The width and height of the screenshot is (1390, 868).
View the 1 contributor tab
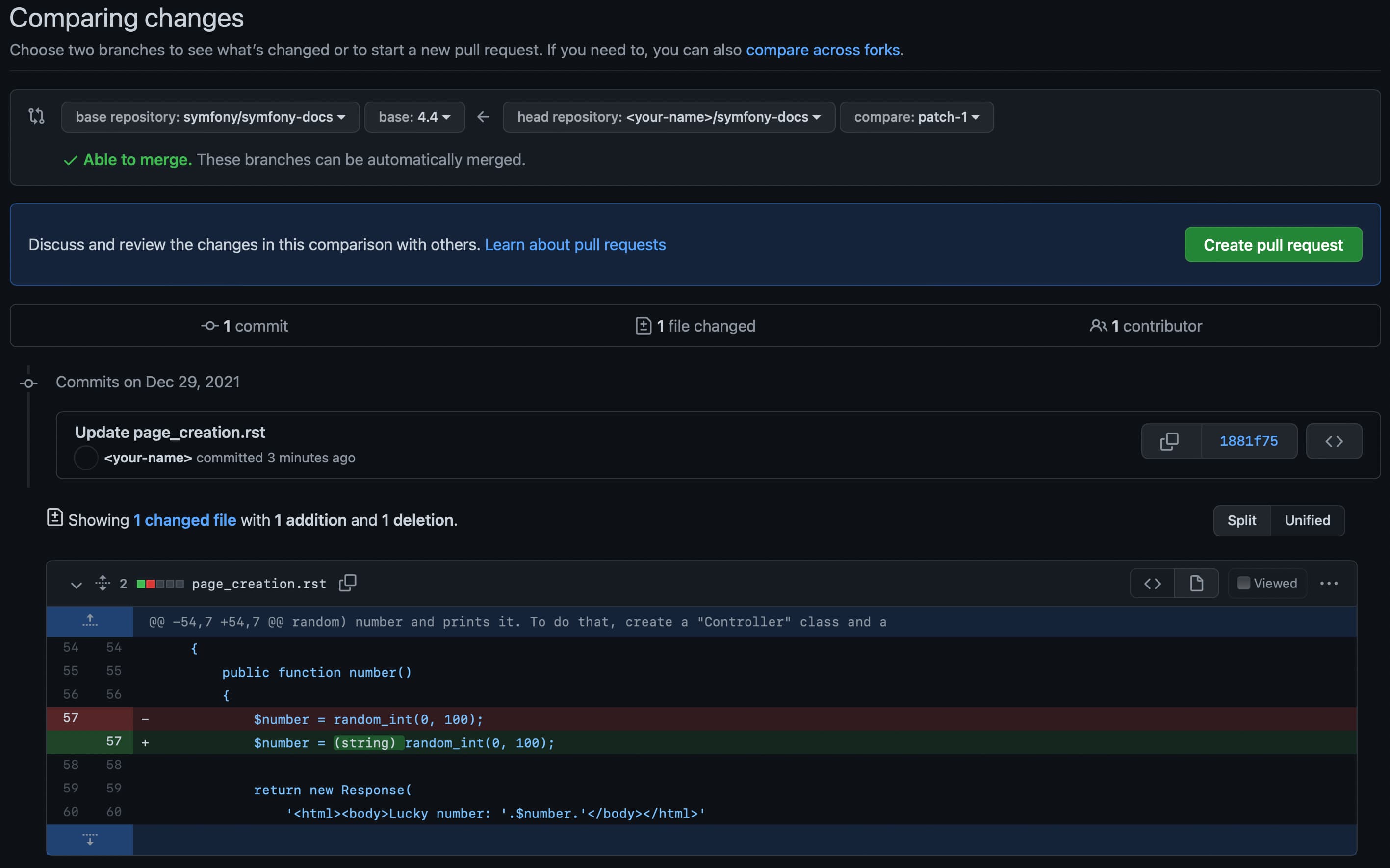pos(1146,326)
